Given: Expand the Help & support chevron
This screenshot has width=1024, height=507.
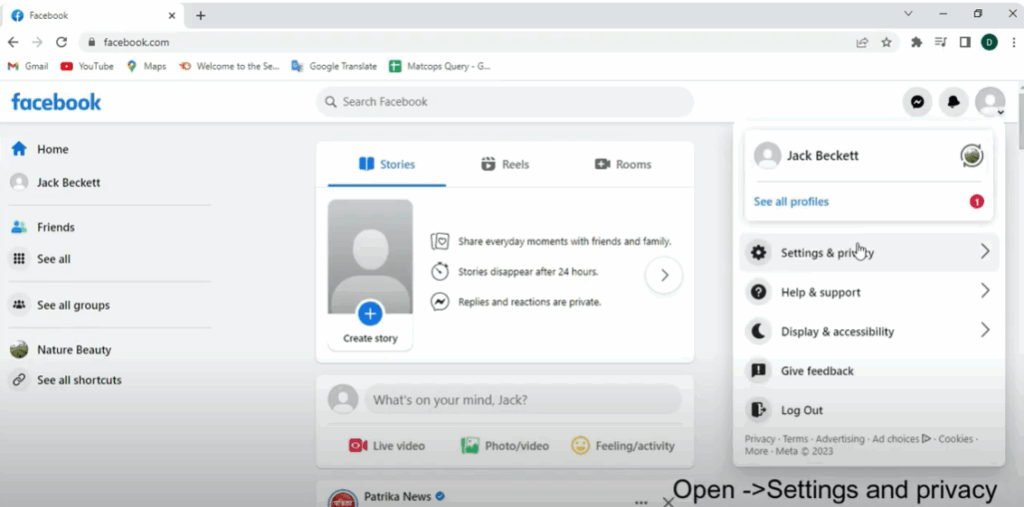Looking at the screenshot, I should click(985, 291).
